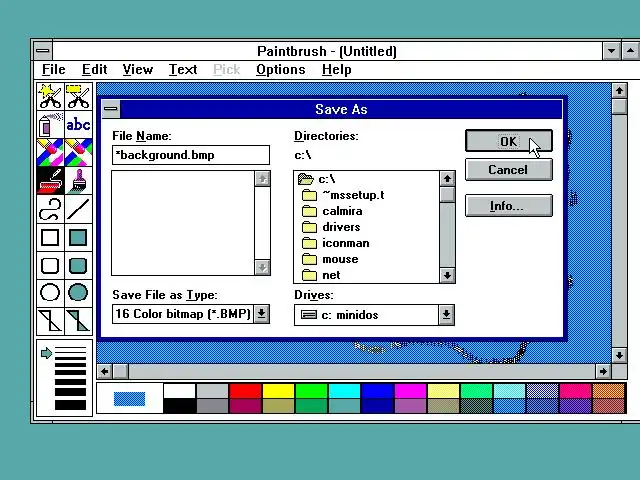Select the Brush tool
Screen dimensions: 640x480
point(78,180)
